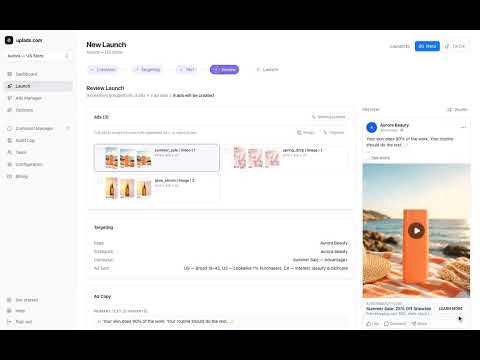
Task: Play the video in the ad preview
Action: 416,230
